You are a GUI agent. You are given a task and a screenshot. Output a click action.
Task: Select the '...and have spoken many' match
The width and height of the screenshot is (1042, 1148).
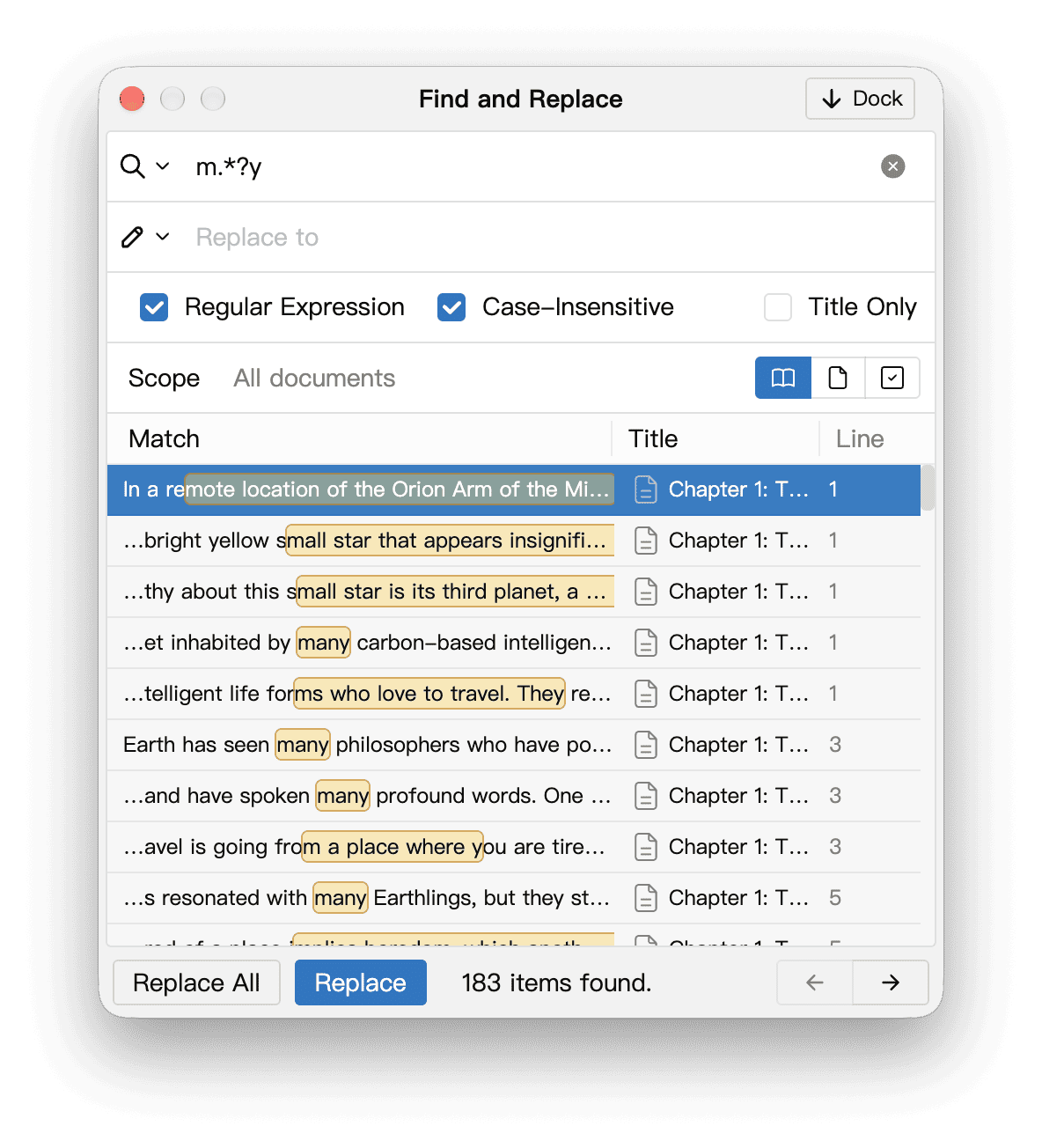pos(514,796)
